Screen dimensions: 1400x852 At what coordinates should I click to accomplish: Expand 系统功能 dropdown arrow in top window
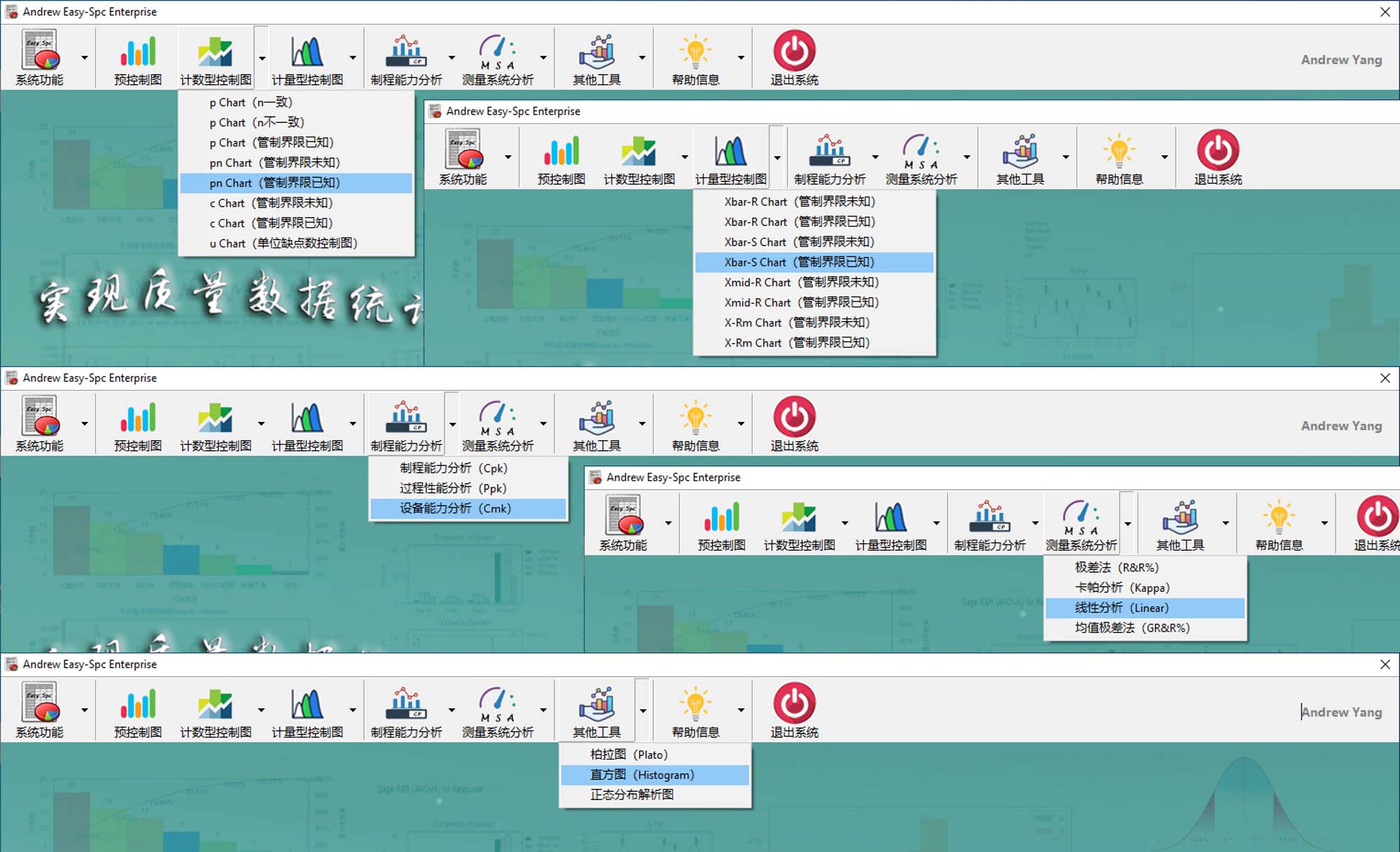84,58
